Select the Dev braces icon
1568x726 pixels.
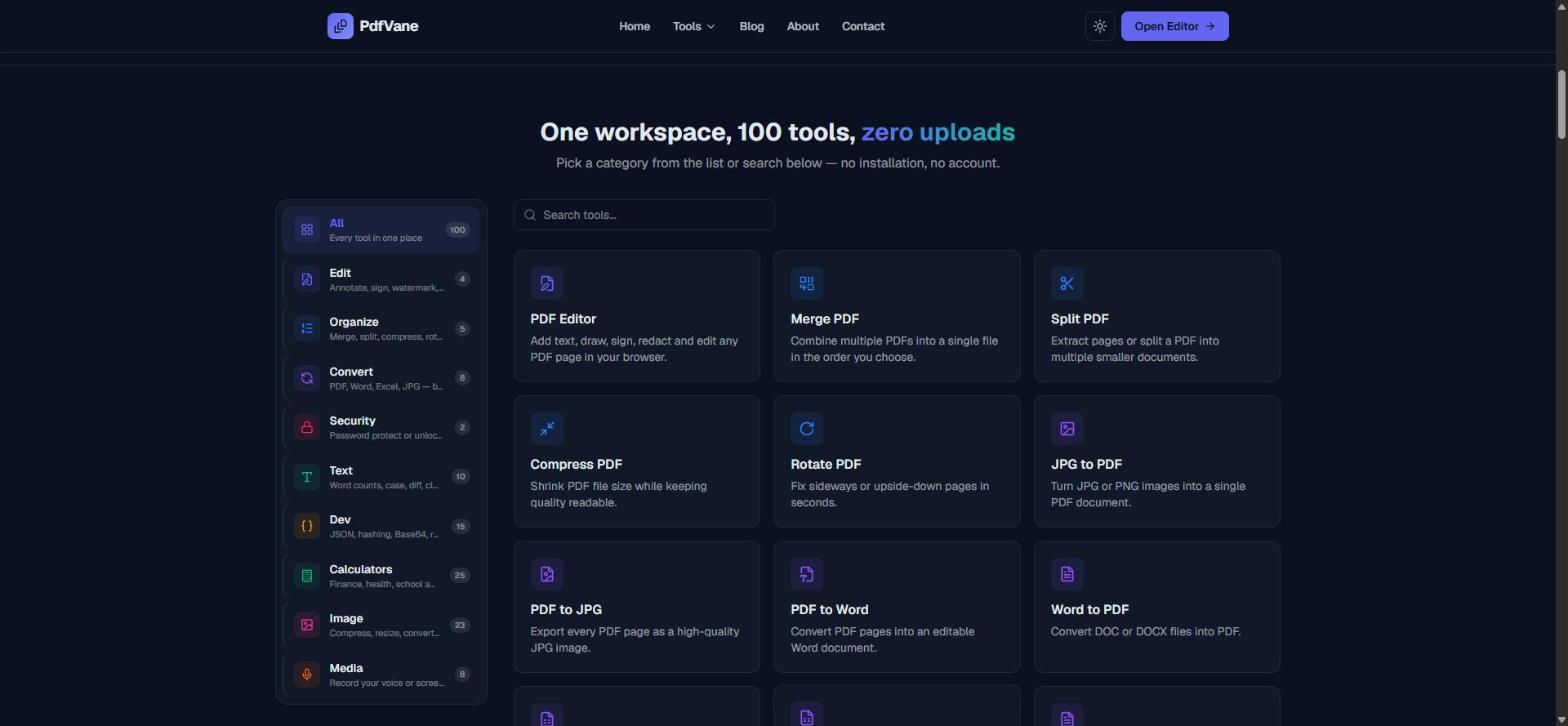point(307,526)
